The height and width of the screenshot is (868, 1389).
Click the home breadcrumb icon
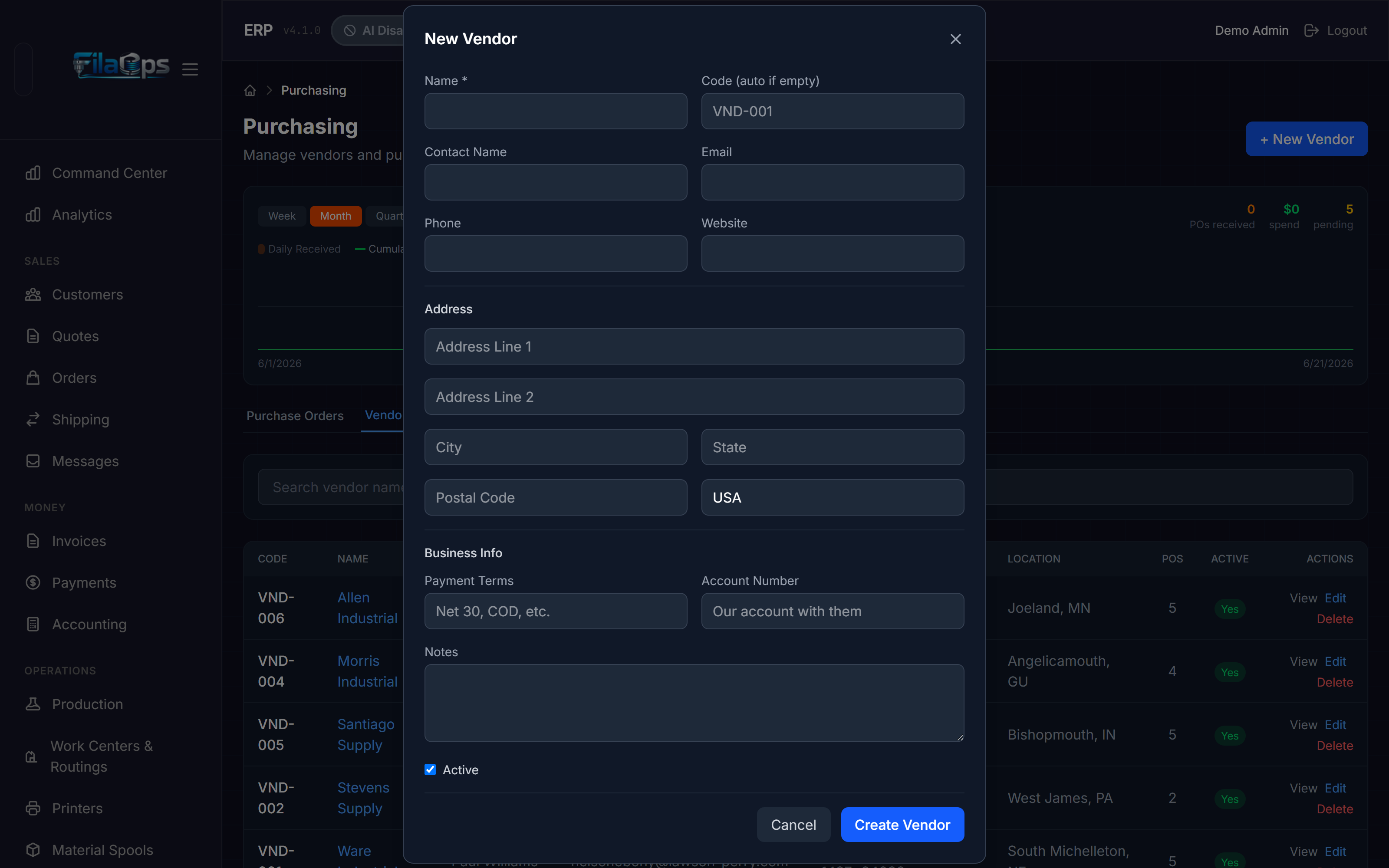tap(250, 90)
